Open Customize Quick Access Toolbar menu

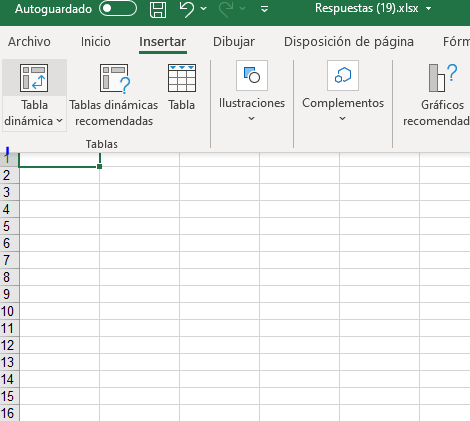(x=264, y=9)
